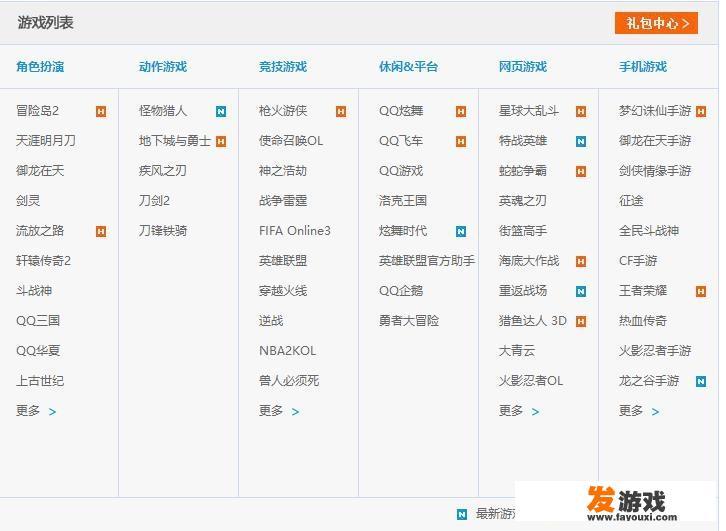Viewport: 726px width, 531px height.
Task: Open the 英雄联盟 game link
Action: (x=282, y=261)
